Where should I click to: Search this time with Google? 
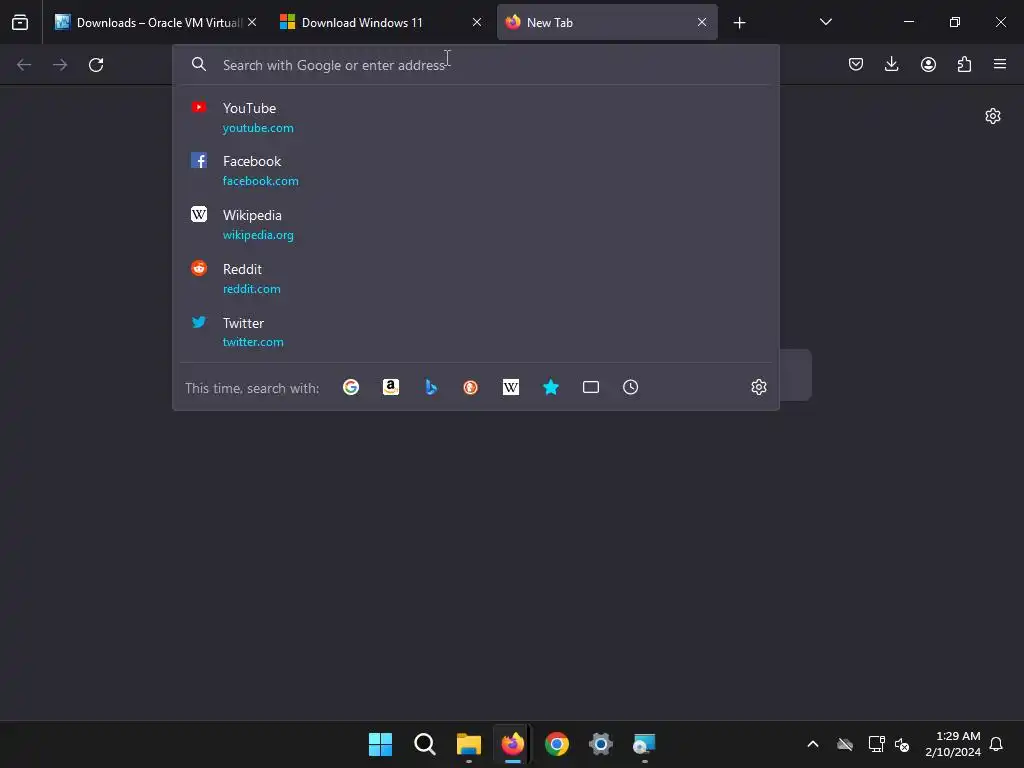(351, 387)
